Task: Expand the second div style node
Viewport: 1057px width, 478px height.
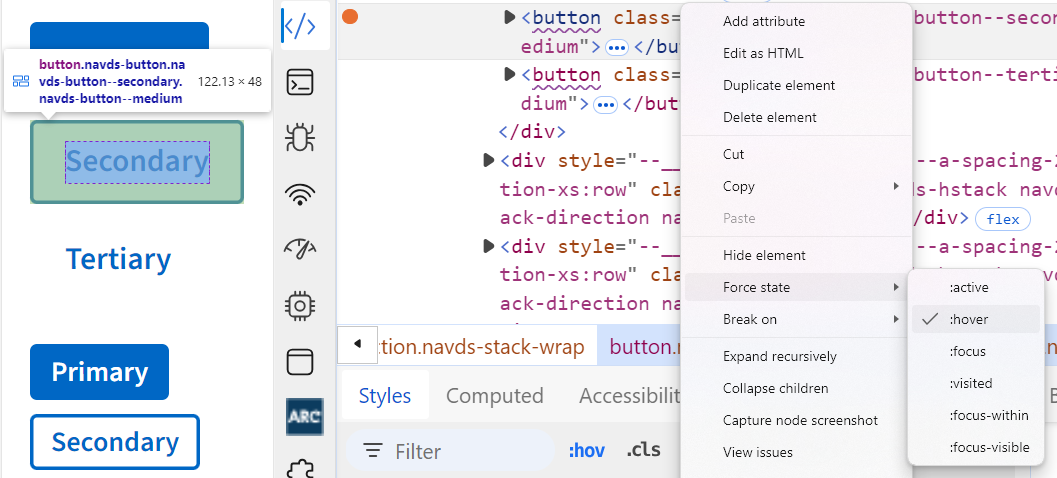Action: tap(489, 246)
